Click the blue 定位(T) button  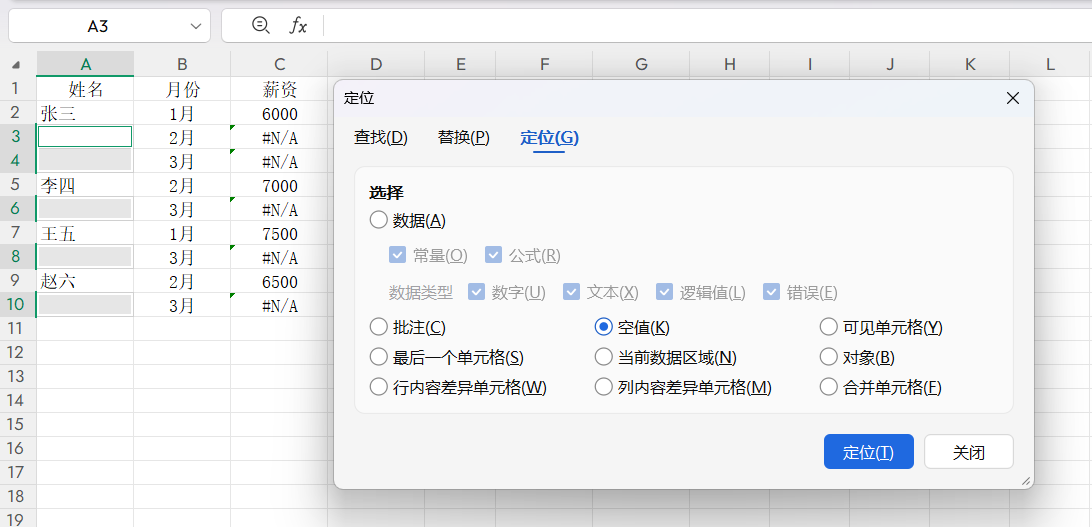(x=868, y=452)
